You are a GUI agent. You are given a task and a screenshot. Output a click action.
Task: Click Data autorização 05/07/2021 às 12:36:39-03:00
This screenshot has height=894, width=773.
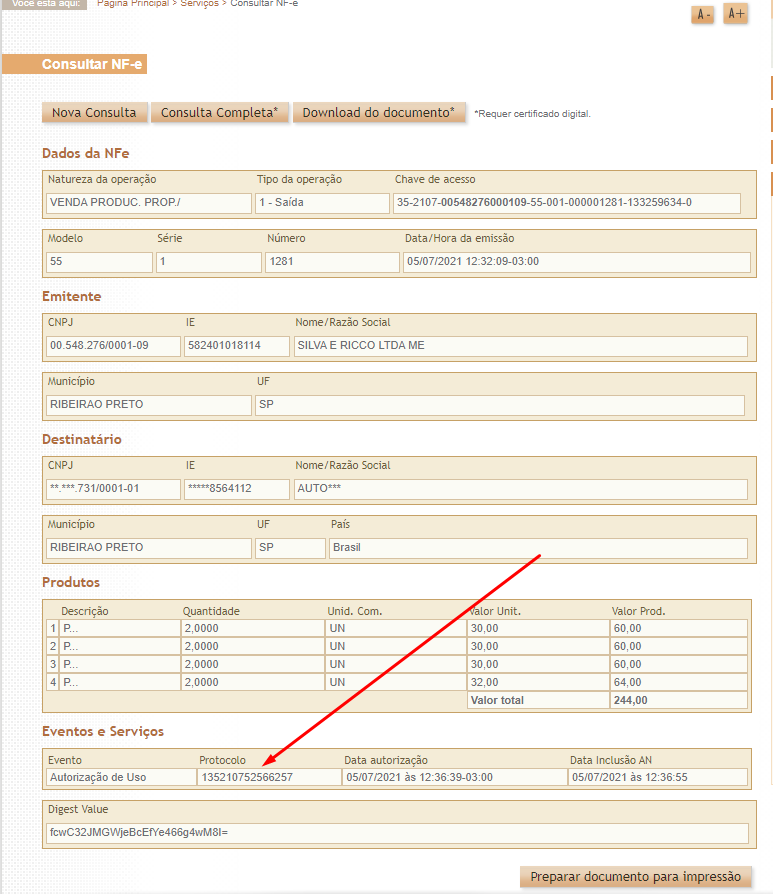[x=454, y=778]
